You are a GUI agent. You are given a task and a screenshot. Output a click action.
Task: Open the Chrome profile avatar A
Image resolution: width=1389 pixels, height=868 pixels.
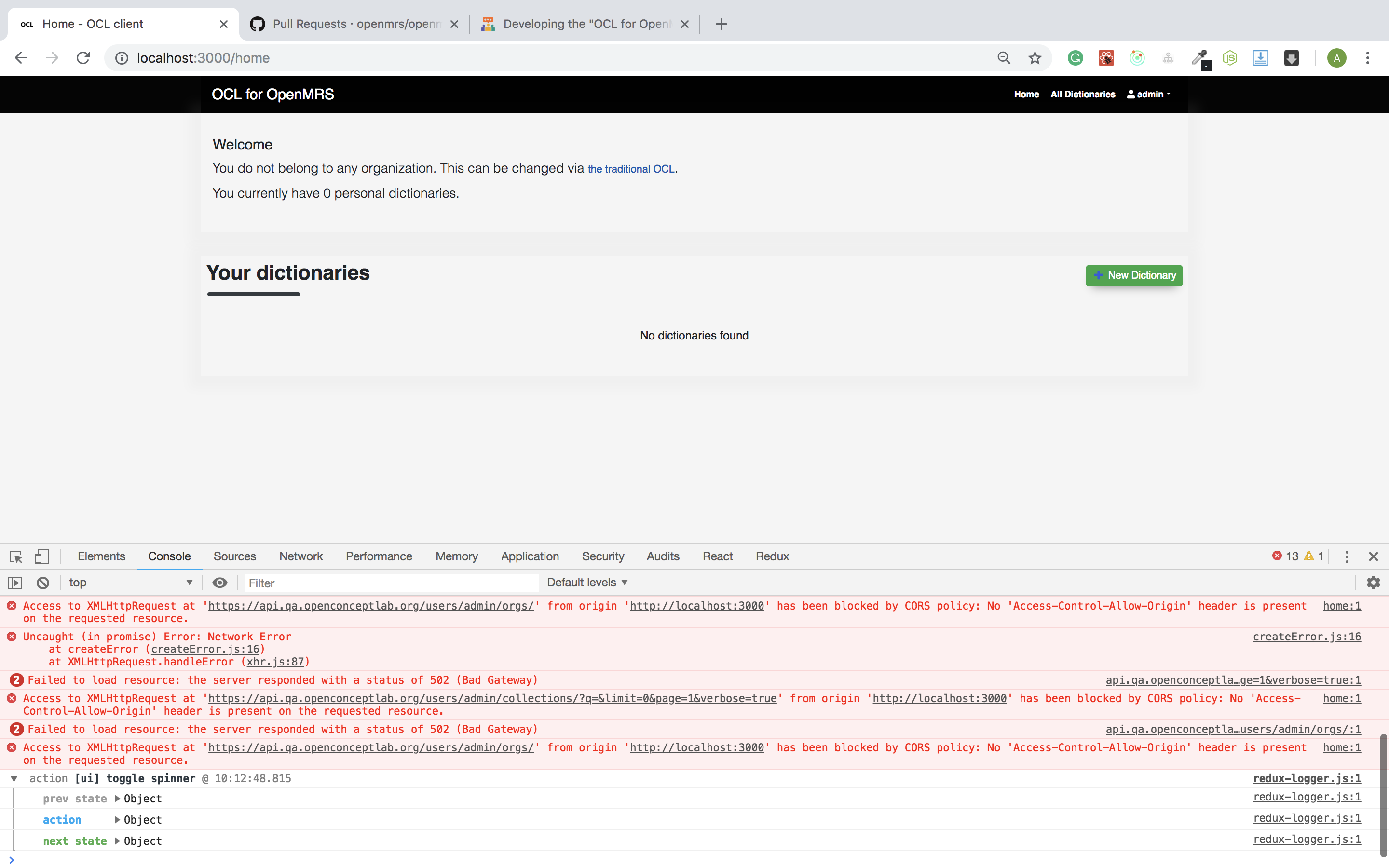pyautogui.click(x=1337, y=58)
